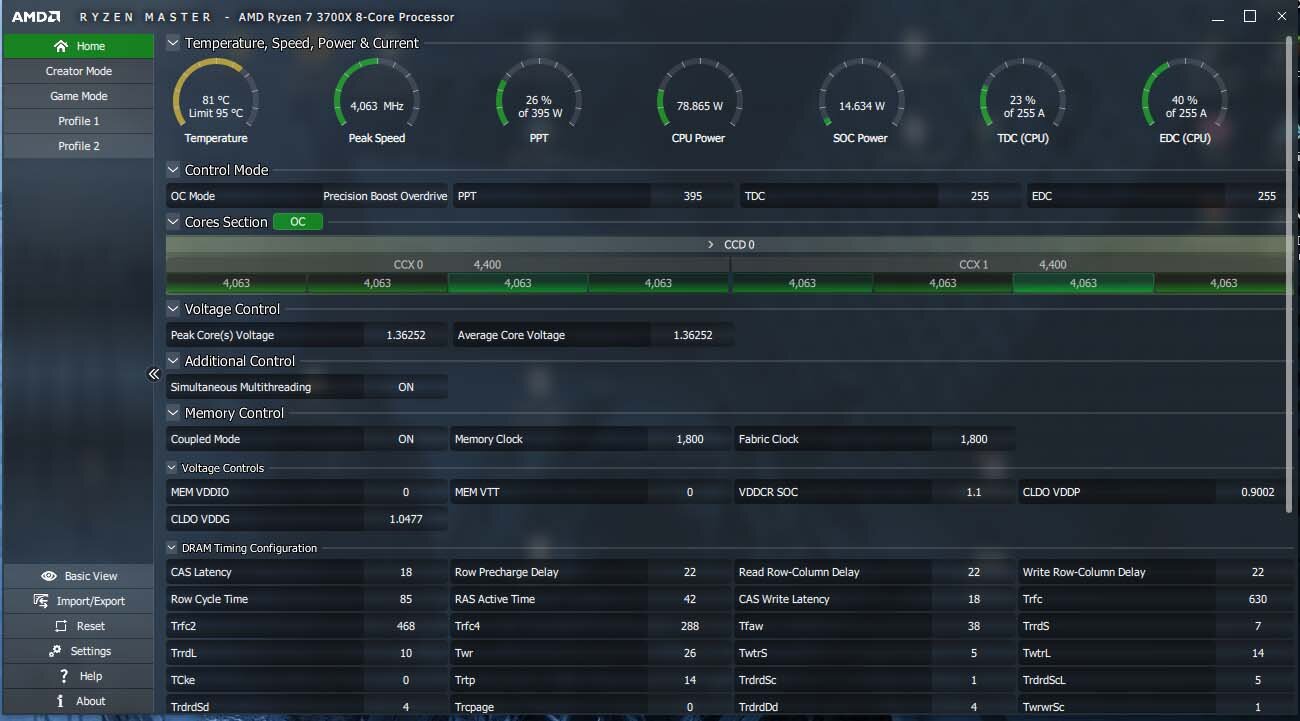Select Profile 1

[x=78, y=121]
